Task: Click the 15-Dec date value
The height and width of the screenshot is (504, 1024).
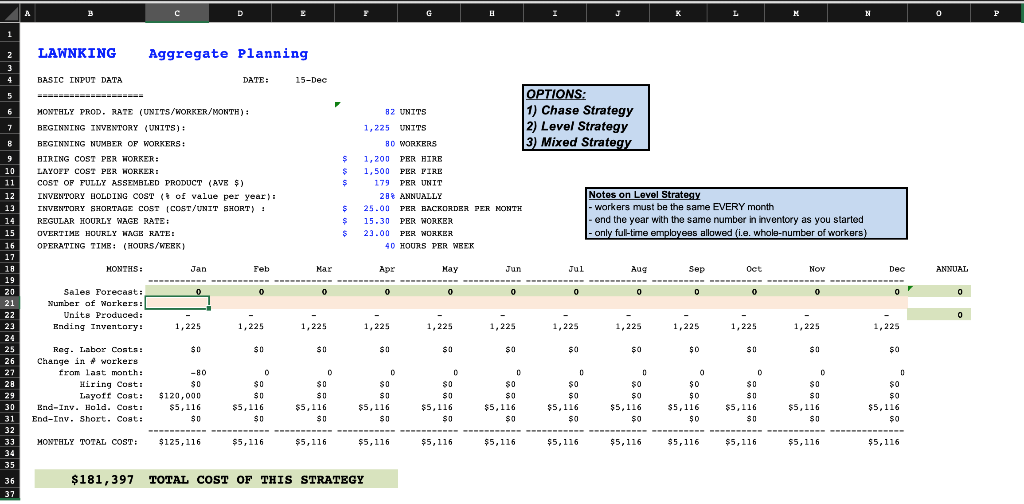Action: tap(311, 80)
